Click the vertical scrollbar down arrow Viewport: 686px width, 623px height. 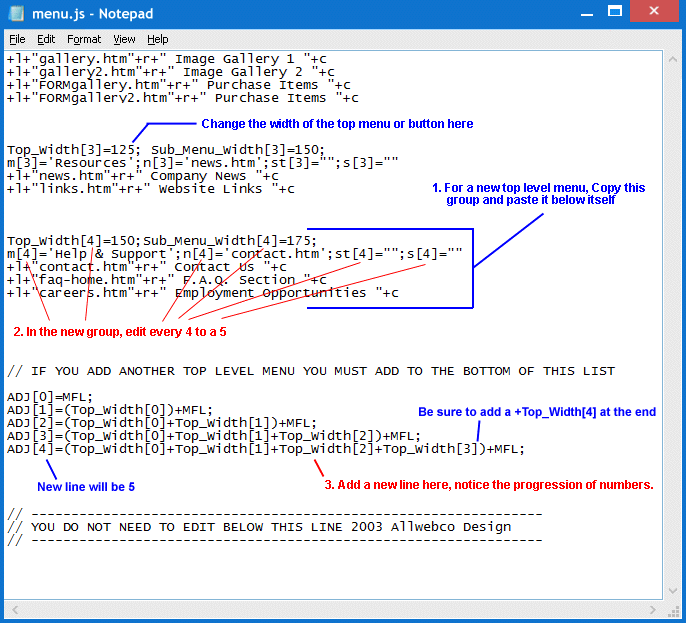click(x=671, y=590)
